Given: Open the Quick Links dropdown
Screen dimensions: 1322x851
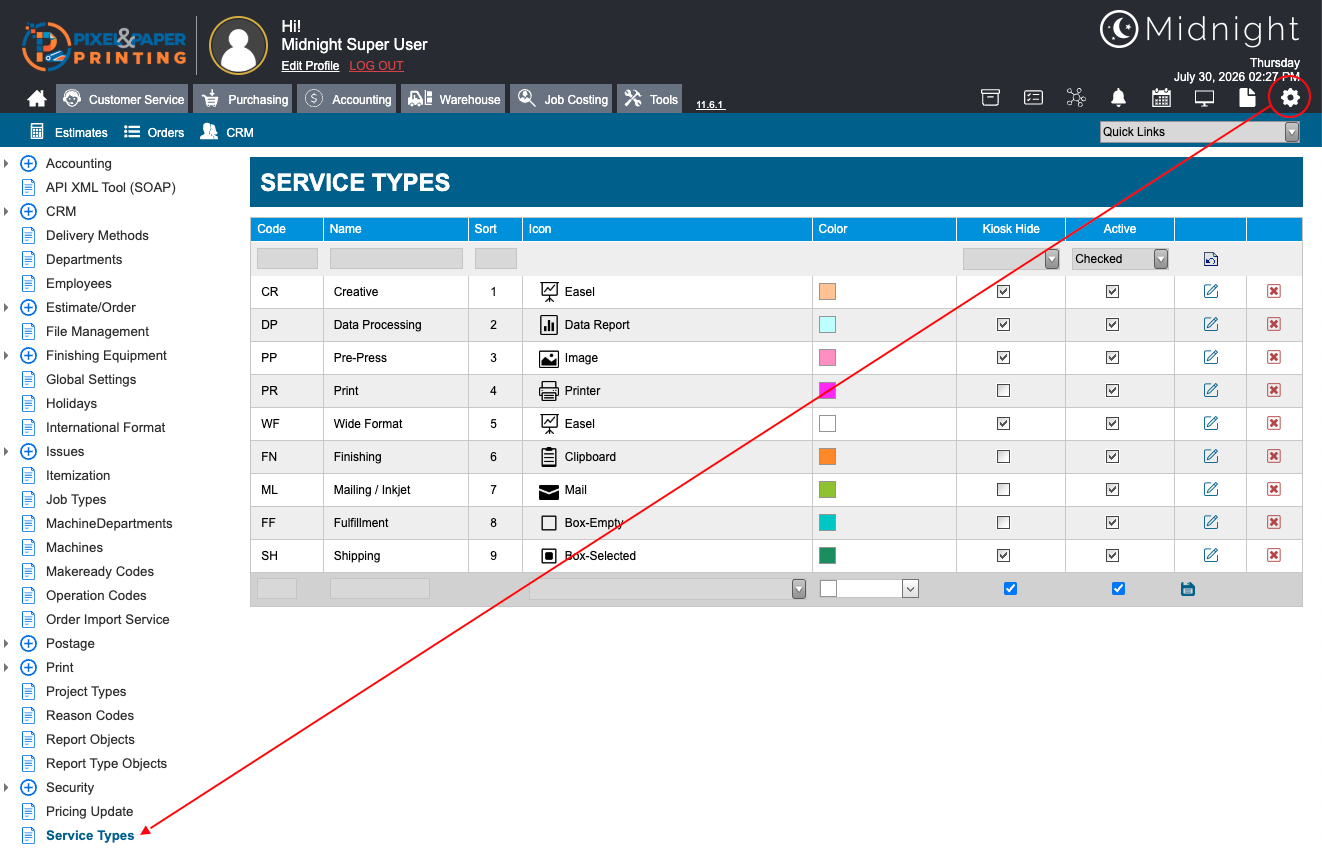Looking at the screenshot, I should 1199,132.
